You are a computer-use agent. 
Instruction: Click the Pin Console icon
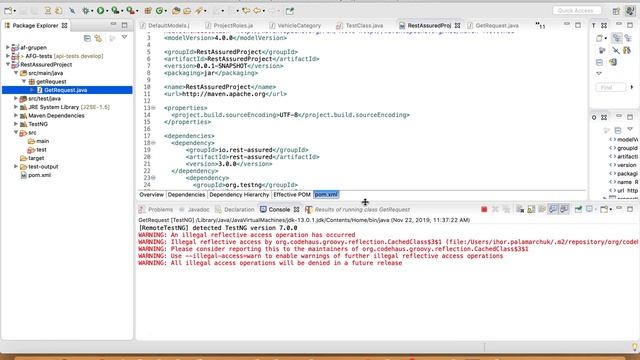click(x=578, y=209)
